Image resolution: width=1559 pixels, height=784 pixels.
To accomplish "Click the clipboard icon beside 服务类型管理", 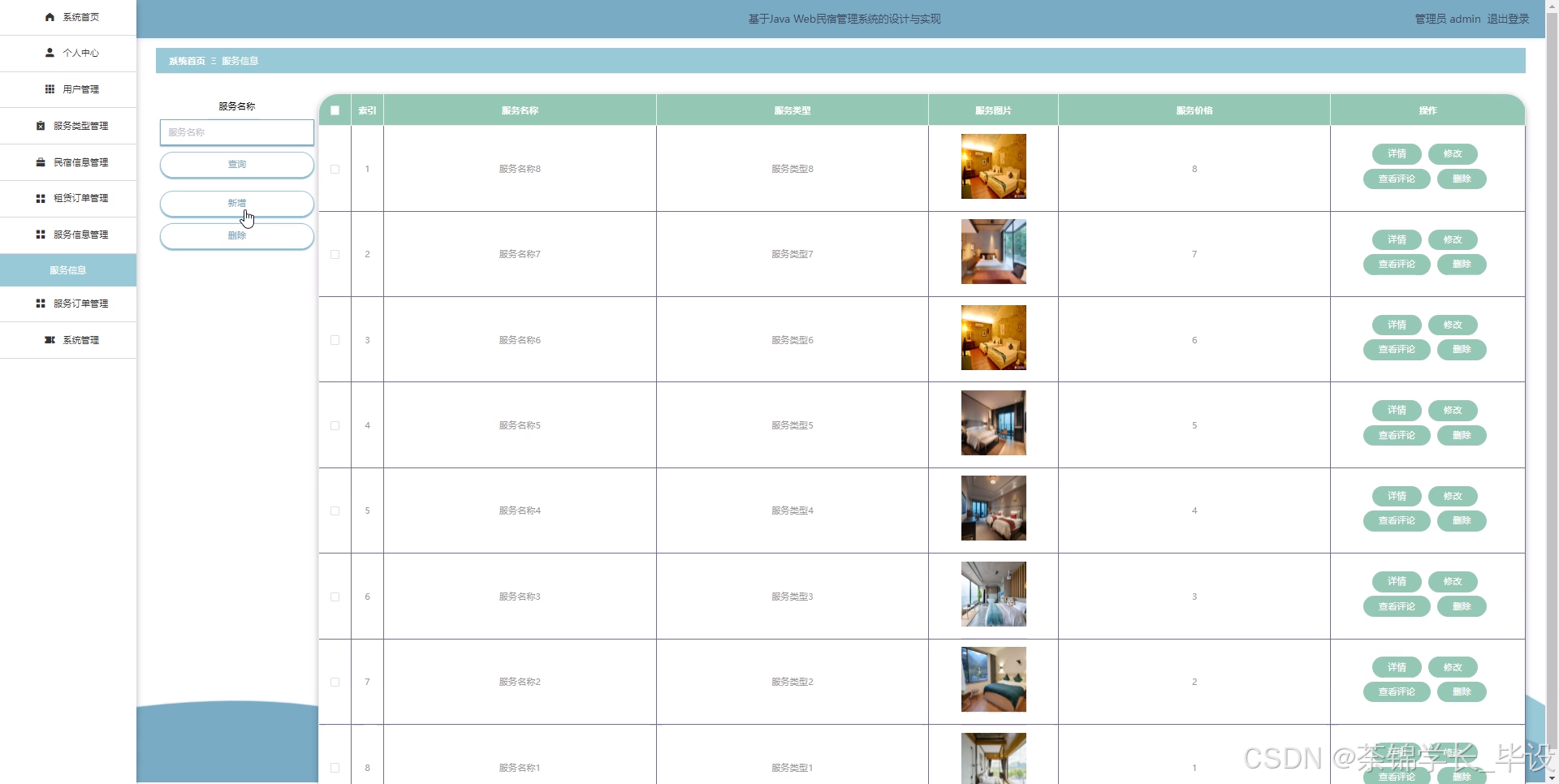I will (41, 126).
